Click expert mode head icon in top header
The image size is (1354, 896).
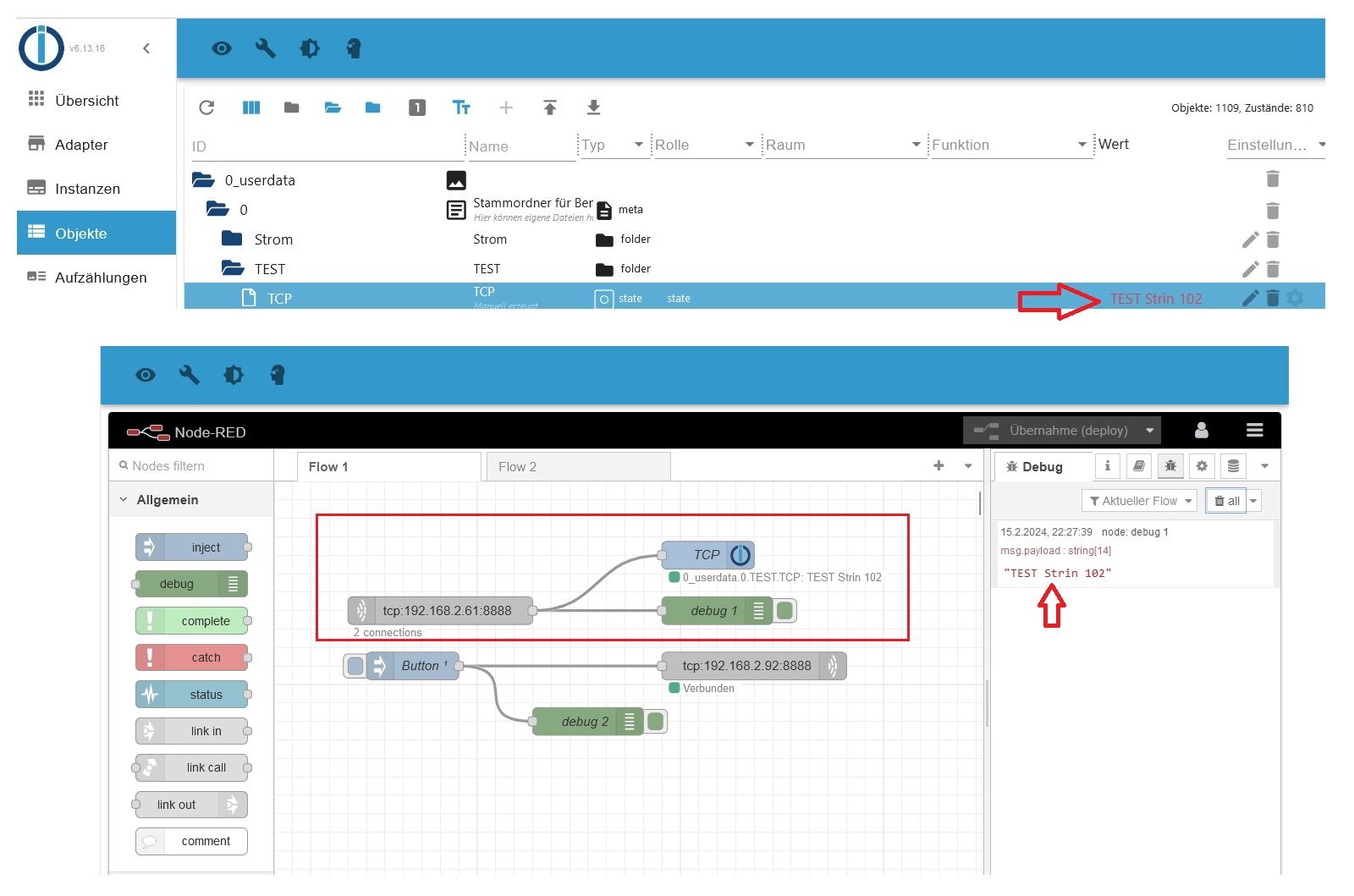click(x=354, y=48)
